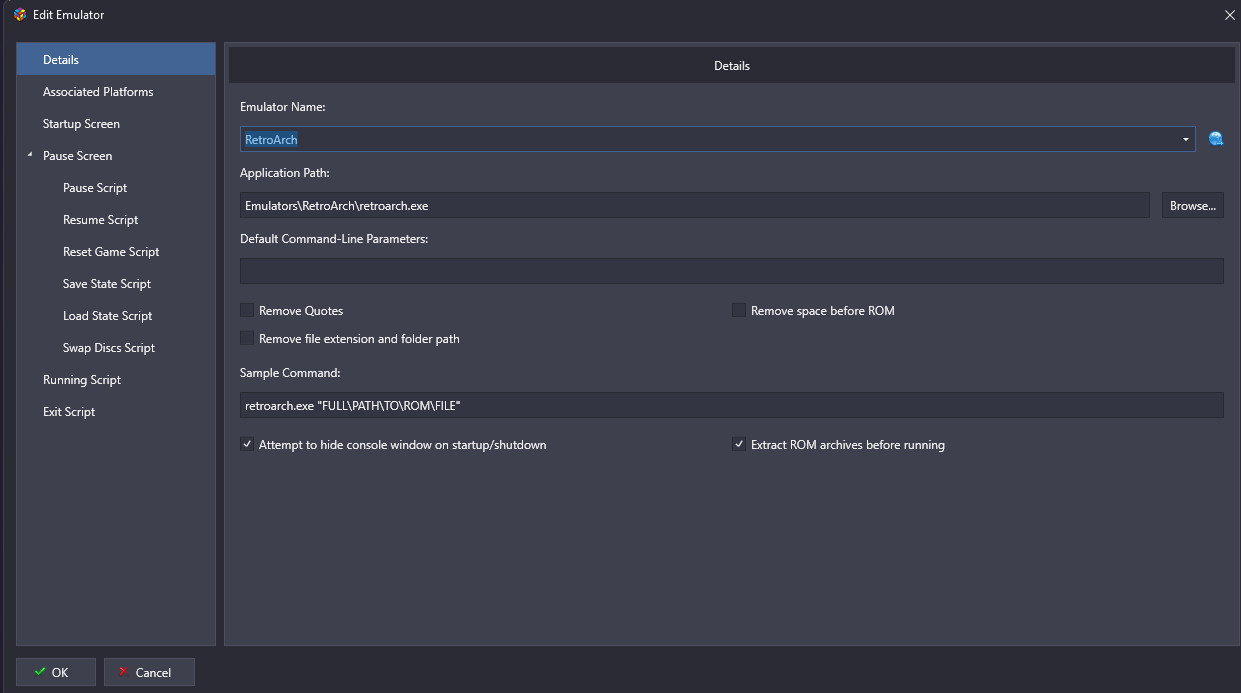Click the emulator metadata search globe icon
This screenshot has width=1241, height=693.
click(1216, 139)
